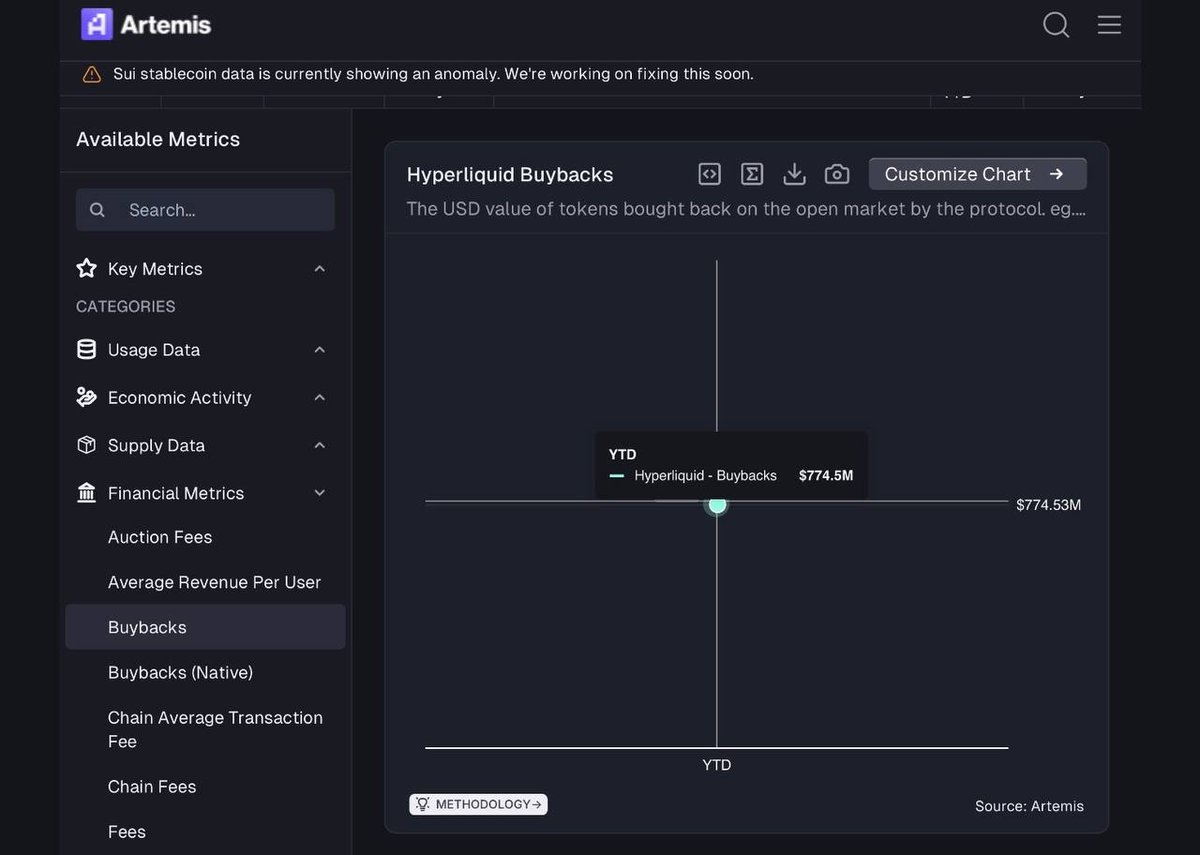Collapse the Supply Data chevron
1200x855 pixels.
(320, 446)
